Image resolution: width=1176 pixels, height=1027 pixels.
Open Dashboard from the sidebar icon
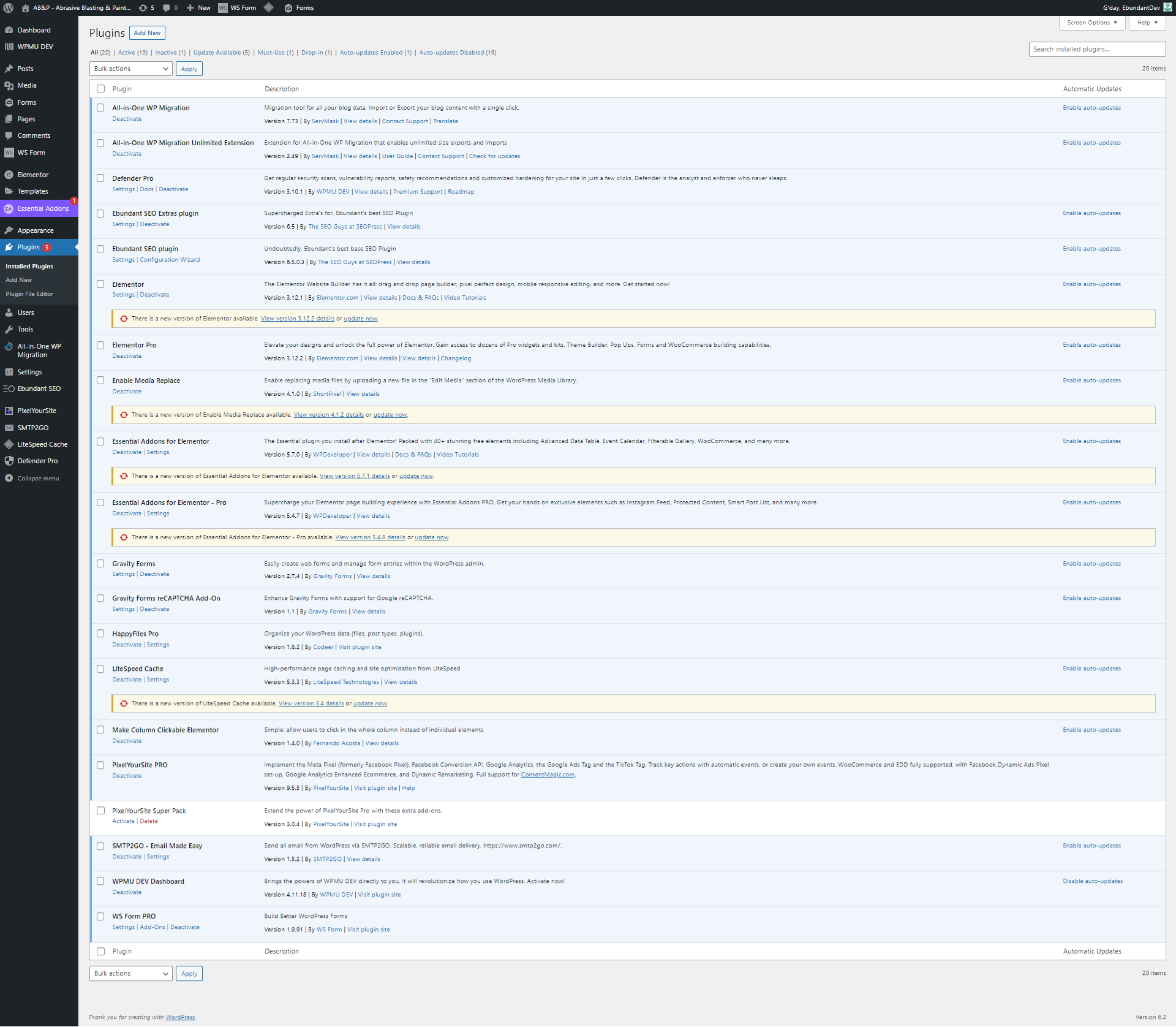(x=9, y=30)
